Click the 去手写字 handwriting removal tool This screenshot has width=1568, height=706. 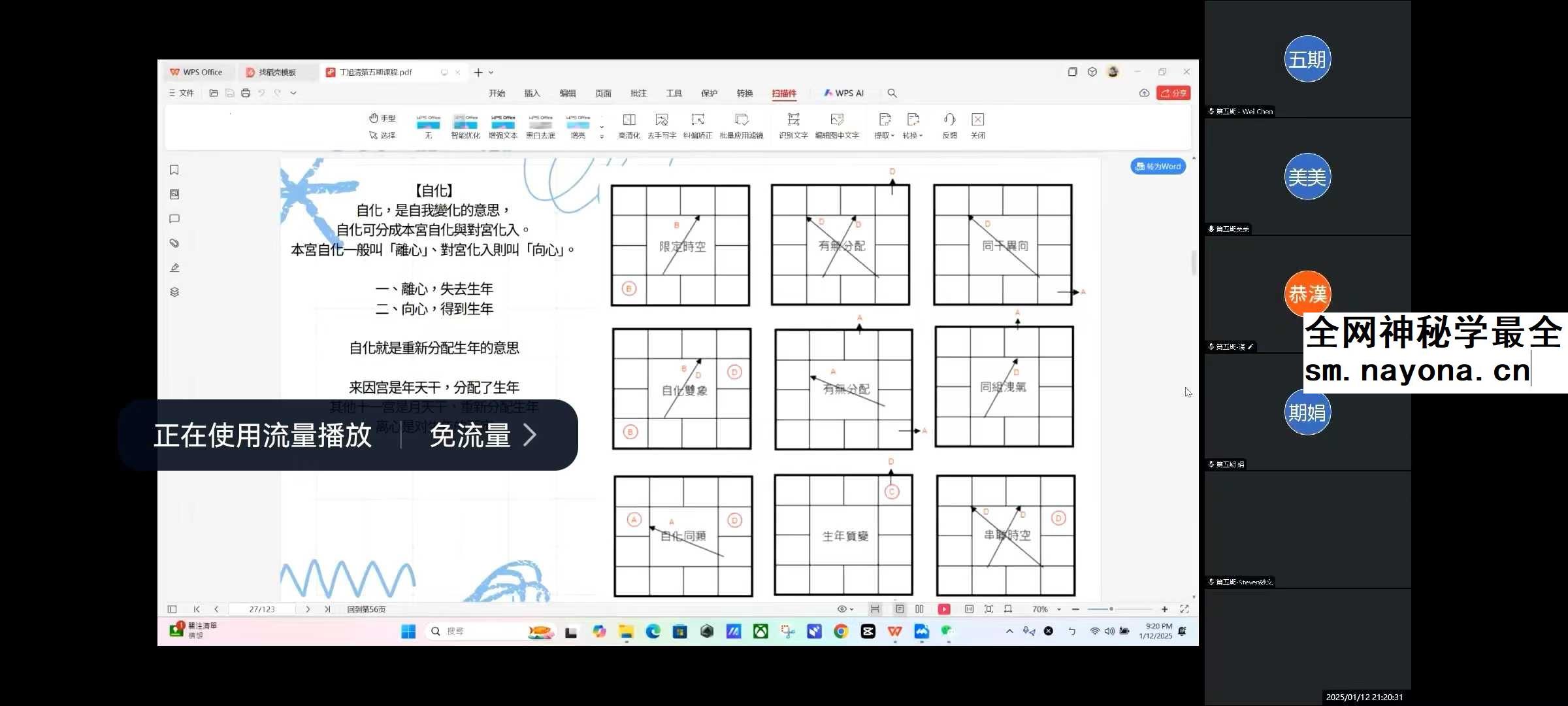click(662, 126)
